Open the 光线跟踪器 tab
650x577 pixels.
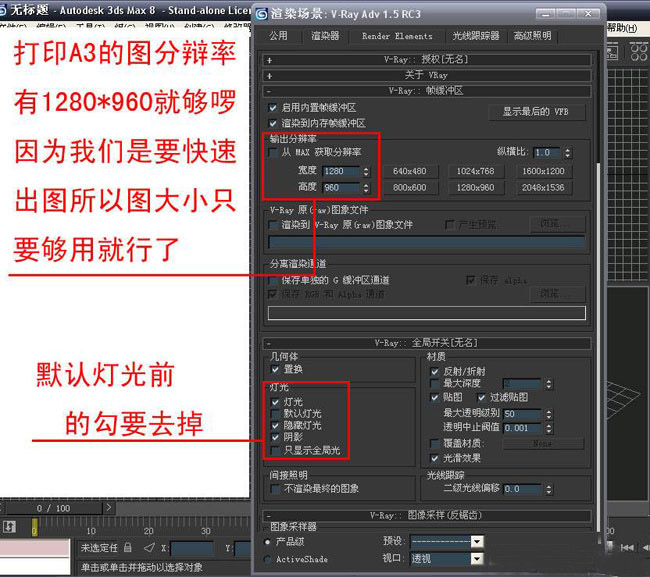476,36
